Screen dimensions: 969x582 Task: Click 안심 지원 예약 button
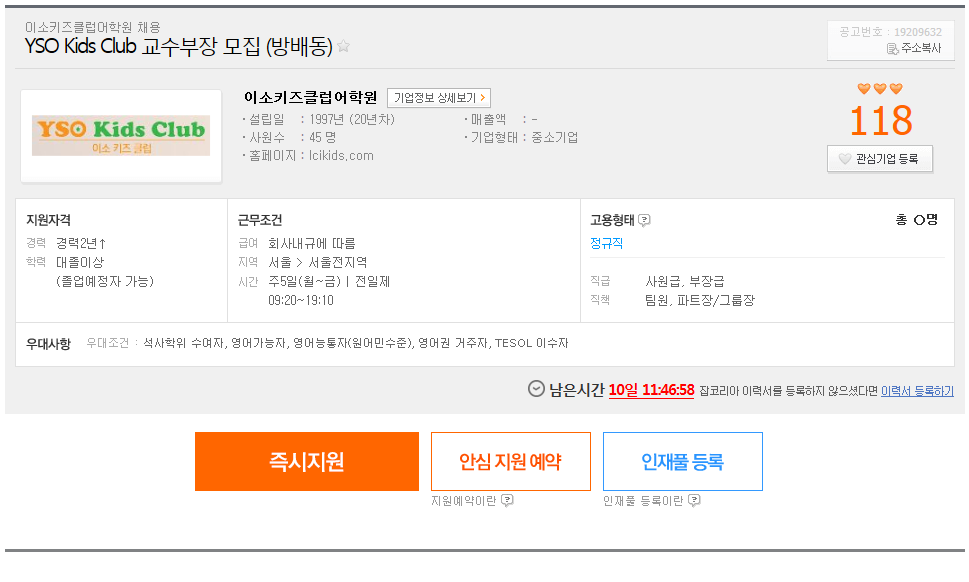(510, 462)
